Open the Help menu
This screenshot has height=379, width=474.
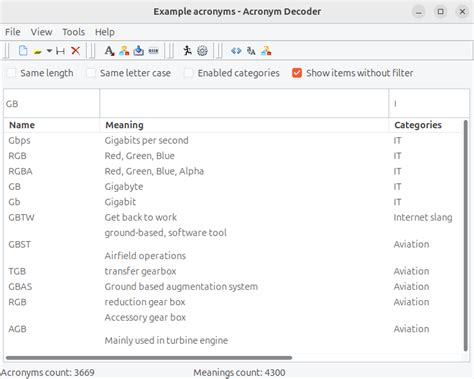(x=105, y=32)
